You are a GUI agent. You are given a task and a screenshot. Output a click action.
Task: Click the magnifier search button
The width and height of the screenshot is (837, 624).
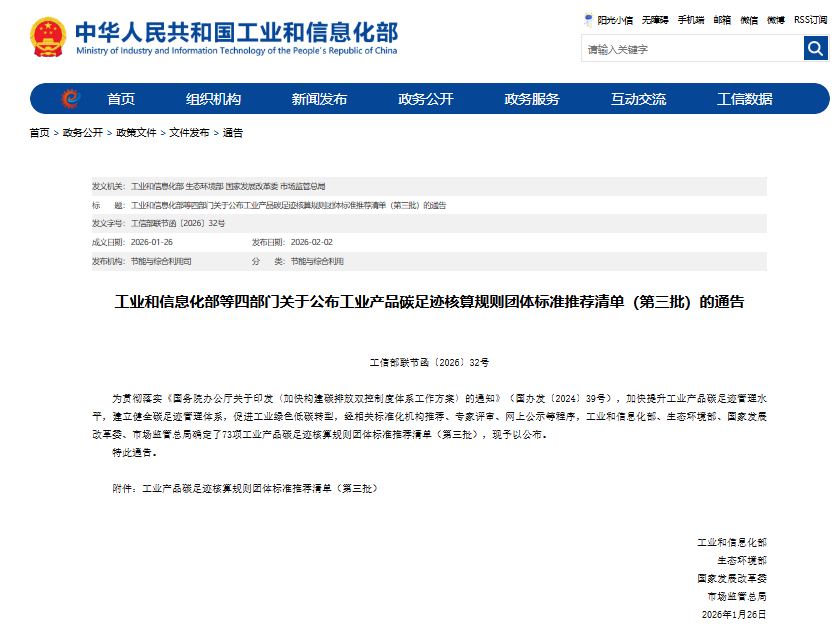(x=815, y=48)
